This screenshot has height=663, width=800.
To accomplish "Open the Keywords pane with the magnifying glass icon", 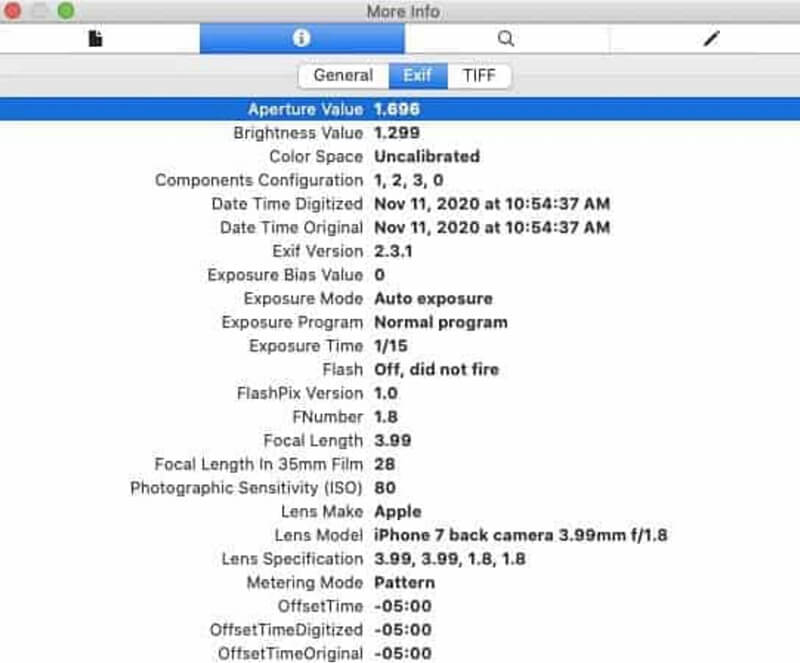I will (504, 40).
